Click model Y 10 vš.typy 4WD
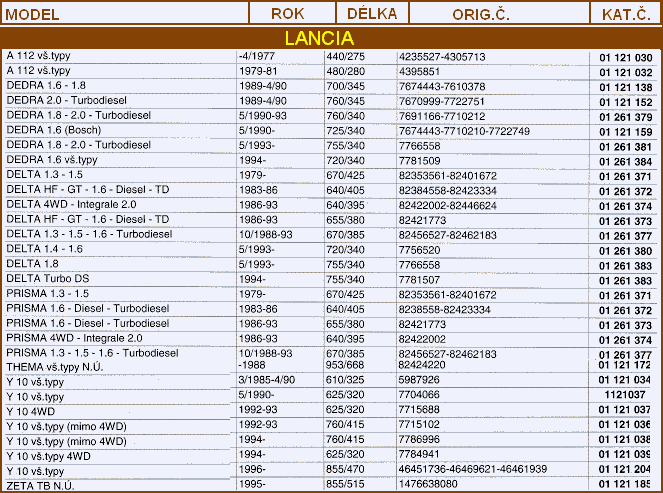This screenshot has height=493, width=663. (x=49, y=456)
